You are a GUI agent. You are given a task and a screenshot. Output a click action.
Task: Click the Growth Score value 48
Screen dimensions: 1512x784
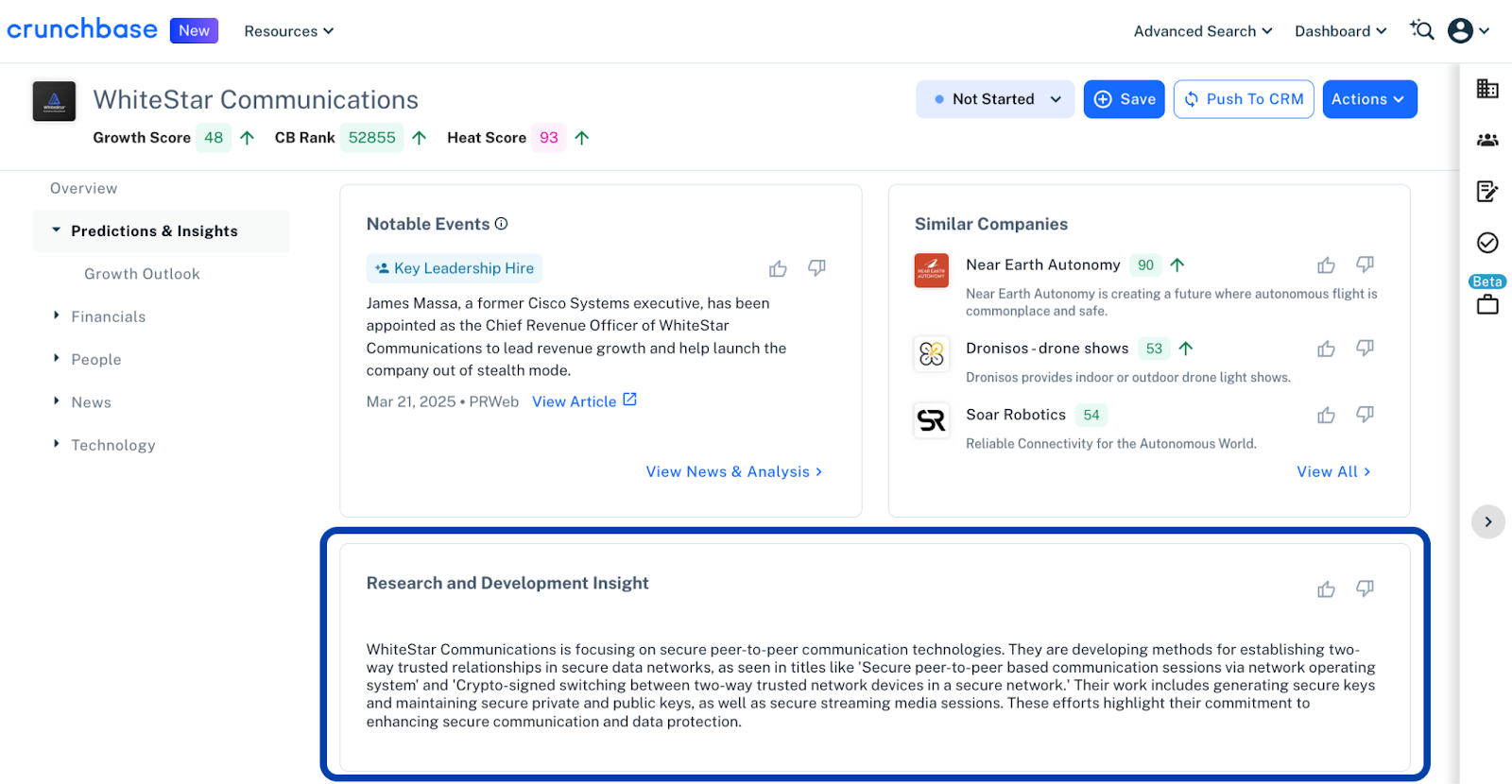coord(214,138)
